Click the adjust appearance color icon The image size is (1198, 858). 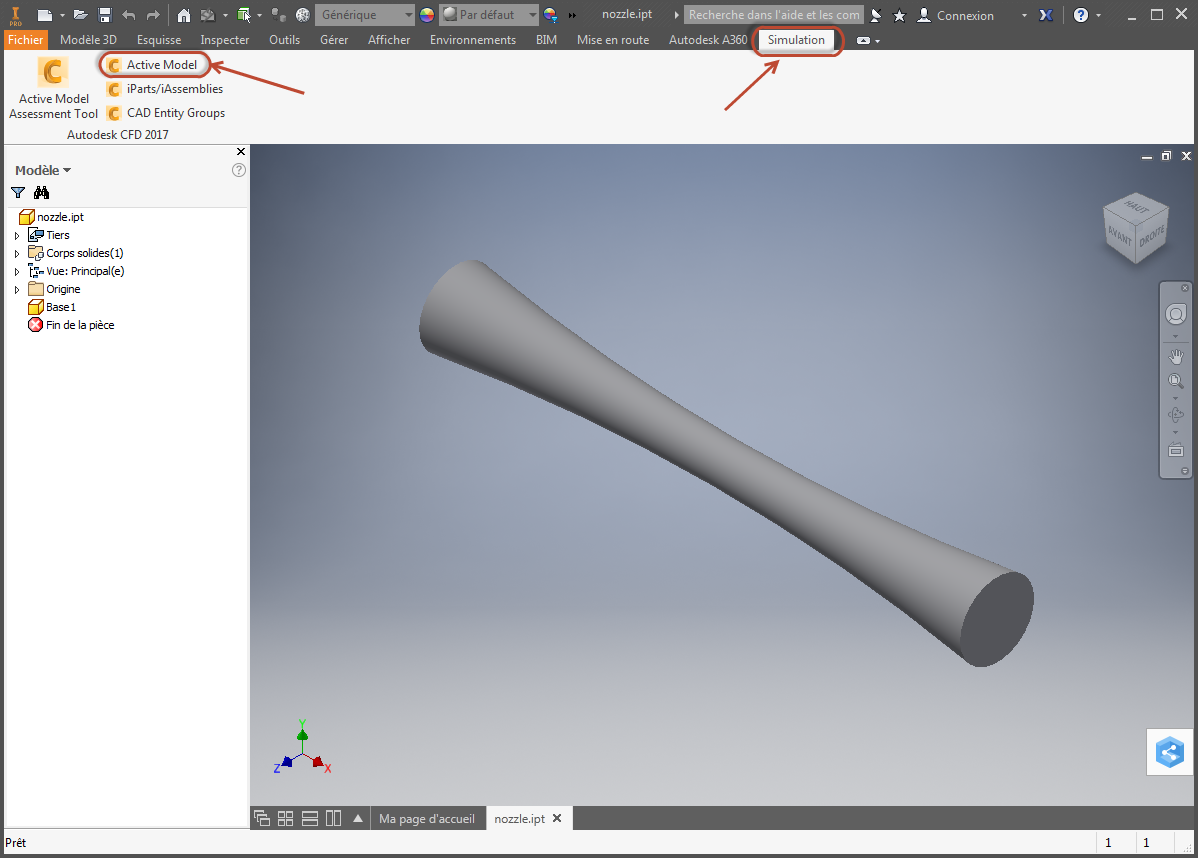550,15
